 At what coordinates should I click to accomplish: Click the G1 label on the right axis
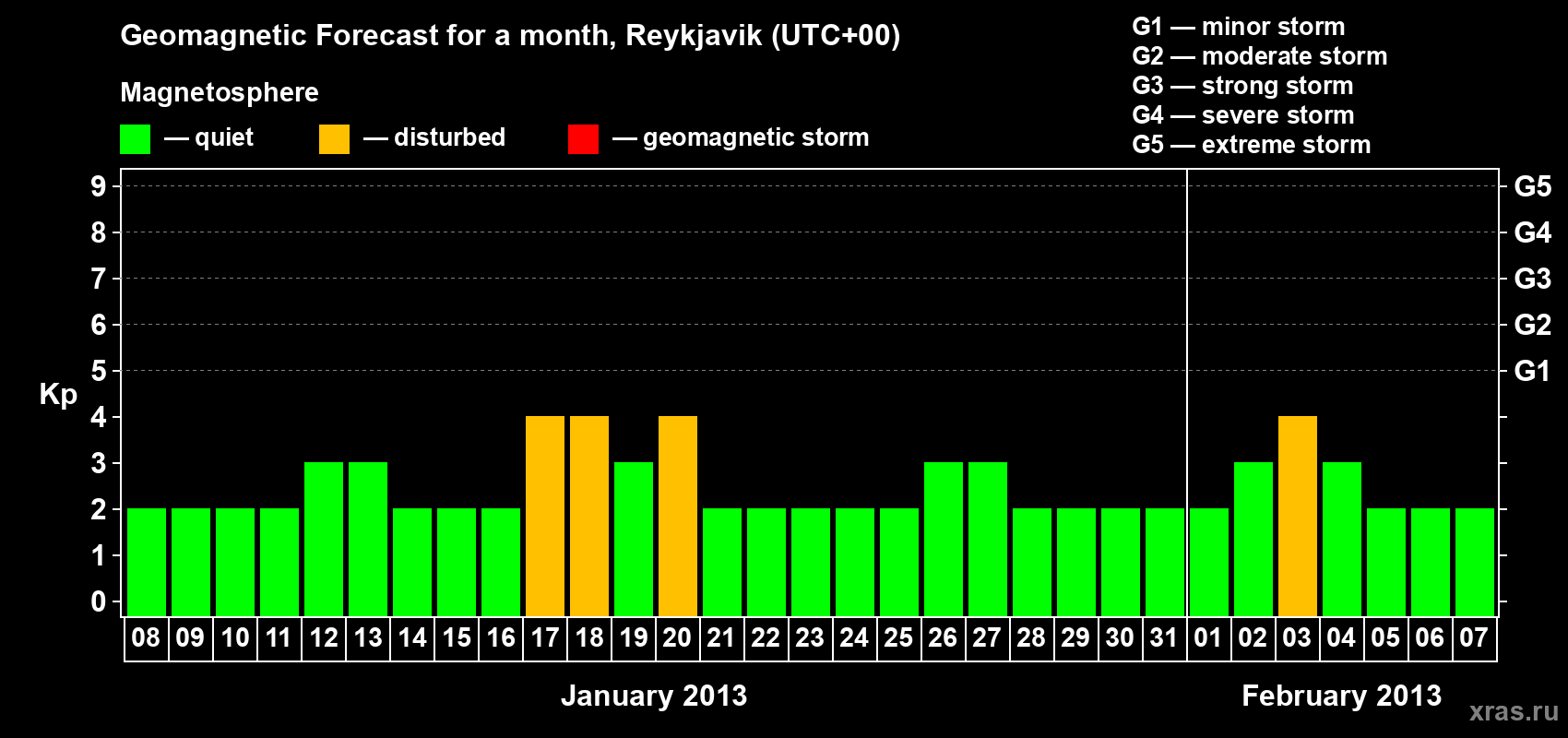coord(1533,371)
